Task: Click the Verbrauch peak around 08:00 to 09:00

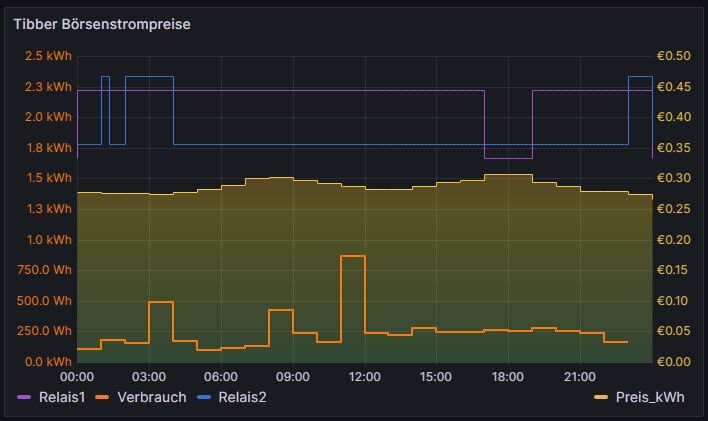Action: (x=281, y=310)
